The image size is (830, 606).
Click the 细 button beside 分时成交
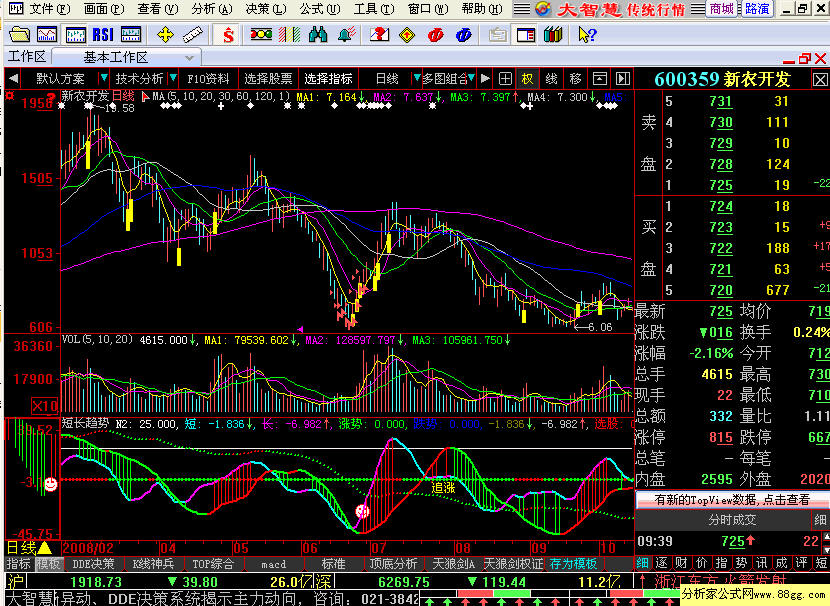pyautogui.click(x=819, y=520)
